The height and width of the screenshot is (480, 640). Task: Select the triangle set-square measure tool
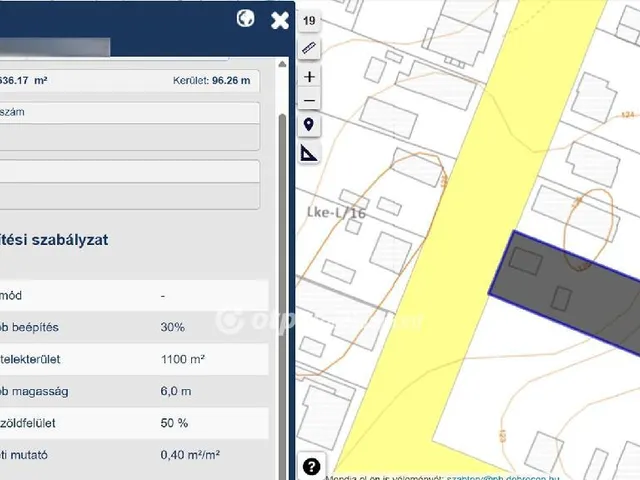(309, 153)
